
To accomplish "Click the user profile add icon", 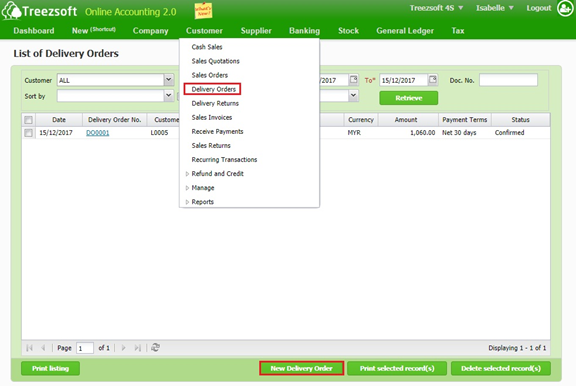I will point(565,8).
